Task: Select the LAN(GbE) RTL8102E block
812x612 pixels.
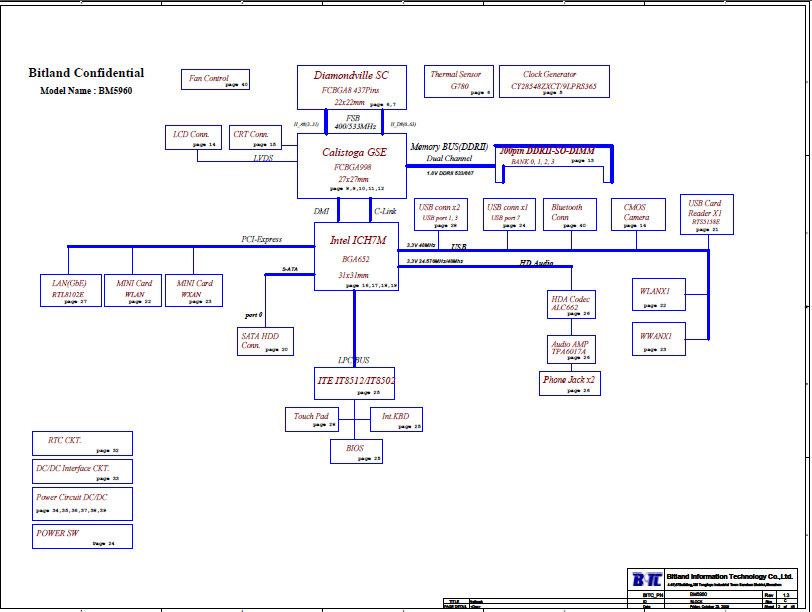Action: [70, 290]
